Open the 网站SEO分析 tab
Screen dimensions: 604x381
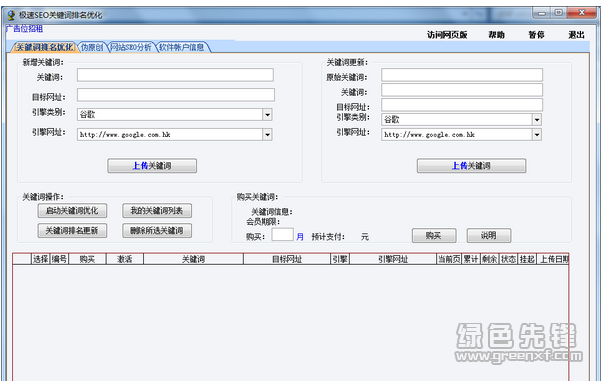coord(131,47)
